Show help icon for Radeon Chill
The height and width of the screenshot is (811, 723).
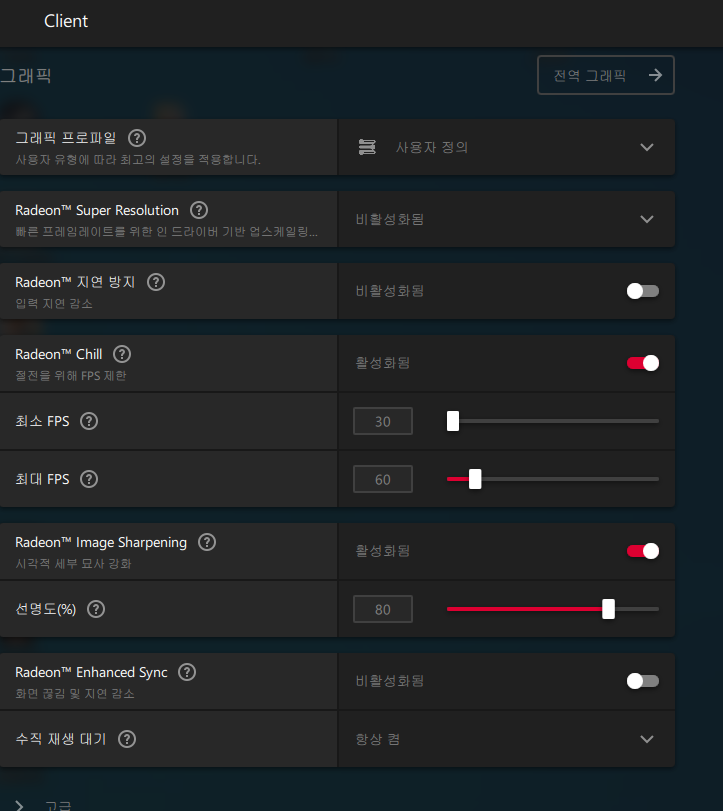tap(122, 354)
